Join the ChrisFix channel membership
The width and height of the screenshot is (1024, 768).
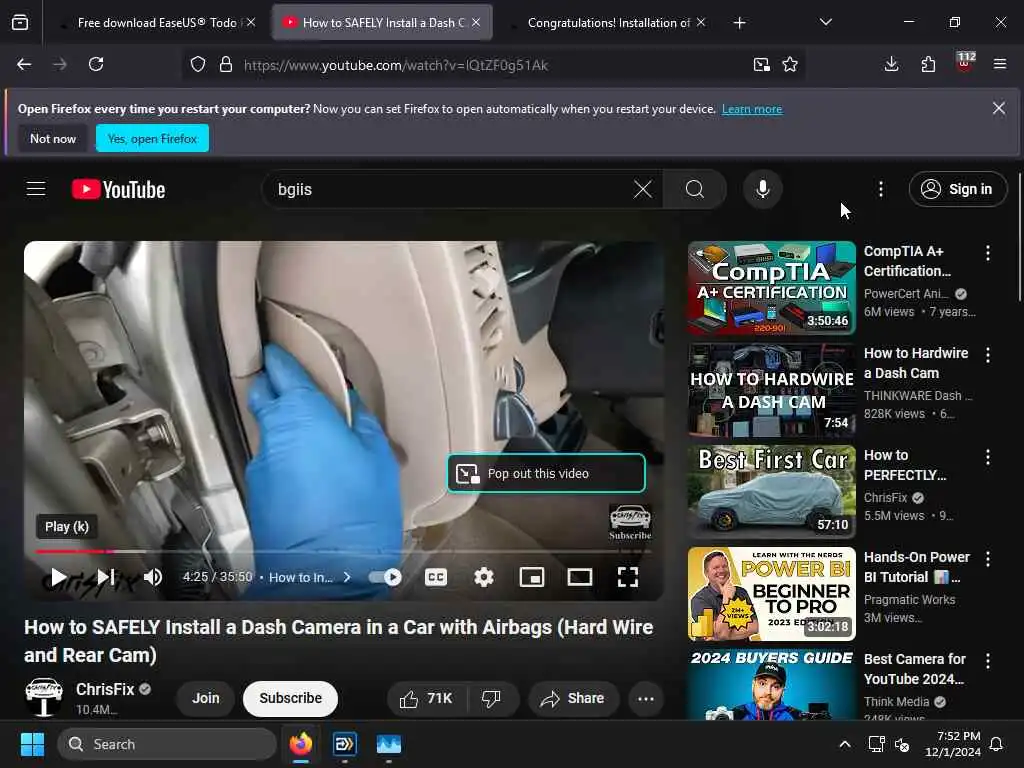click(x=206, y=699)
